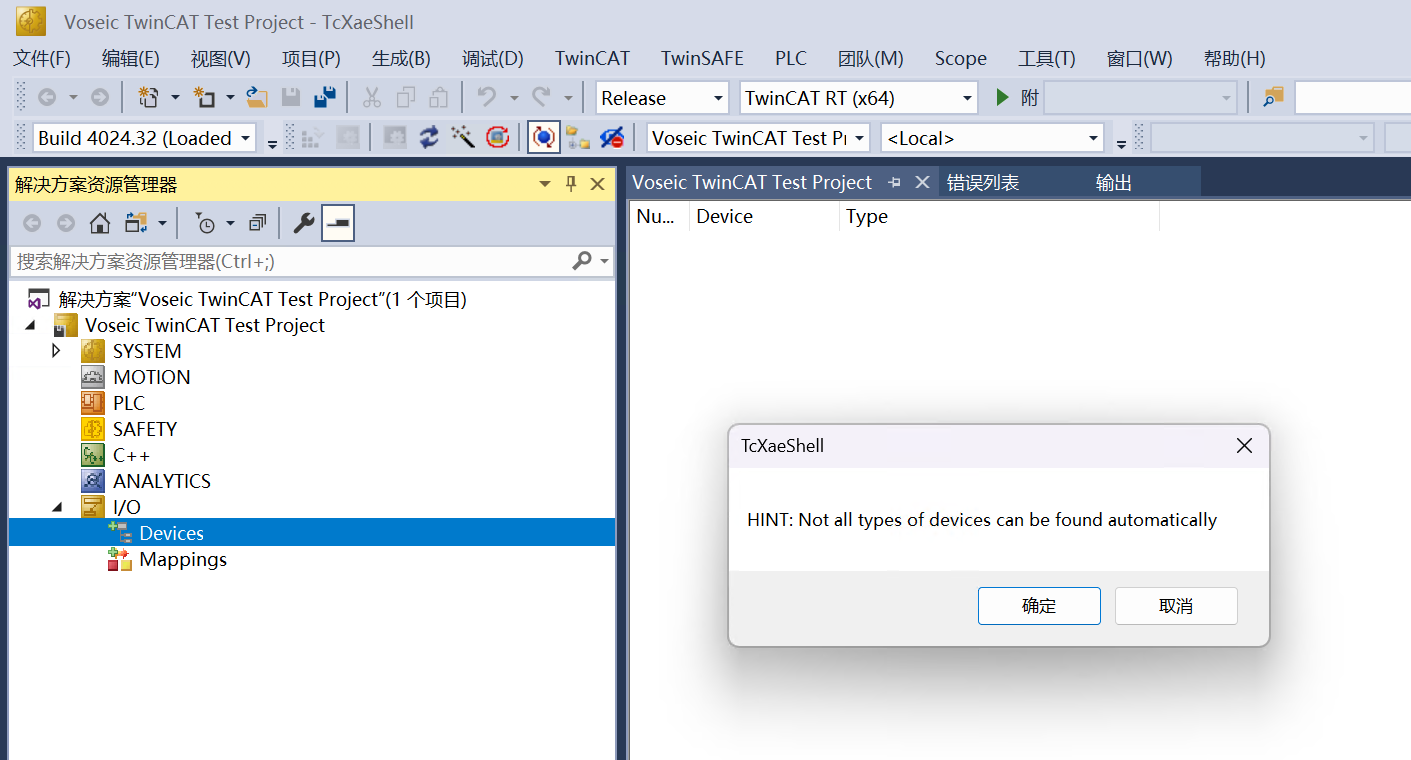
Task: Open Solution Explorer window position dropdown arrow
Action: tap(545, 184)
